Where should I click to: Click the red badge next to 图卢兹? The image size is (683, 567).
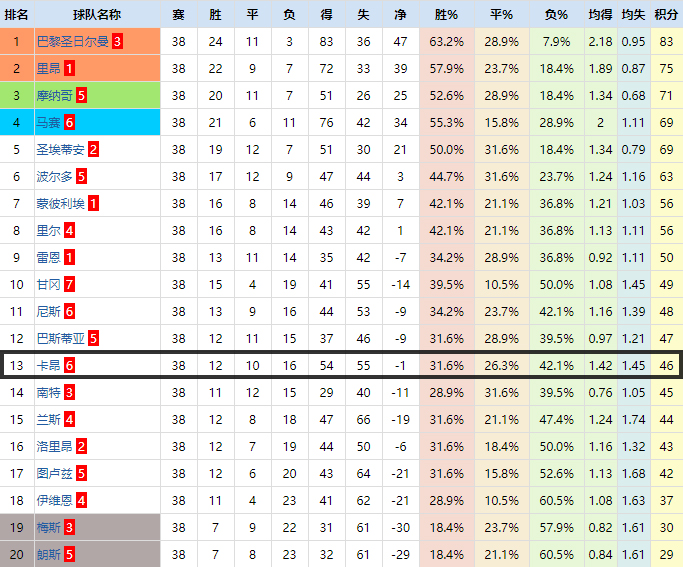pos(81,474)
